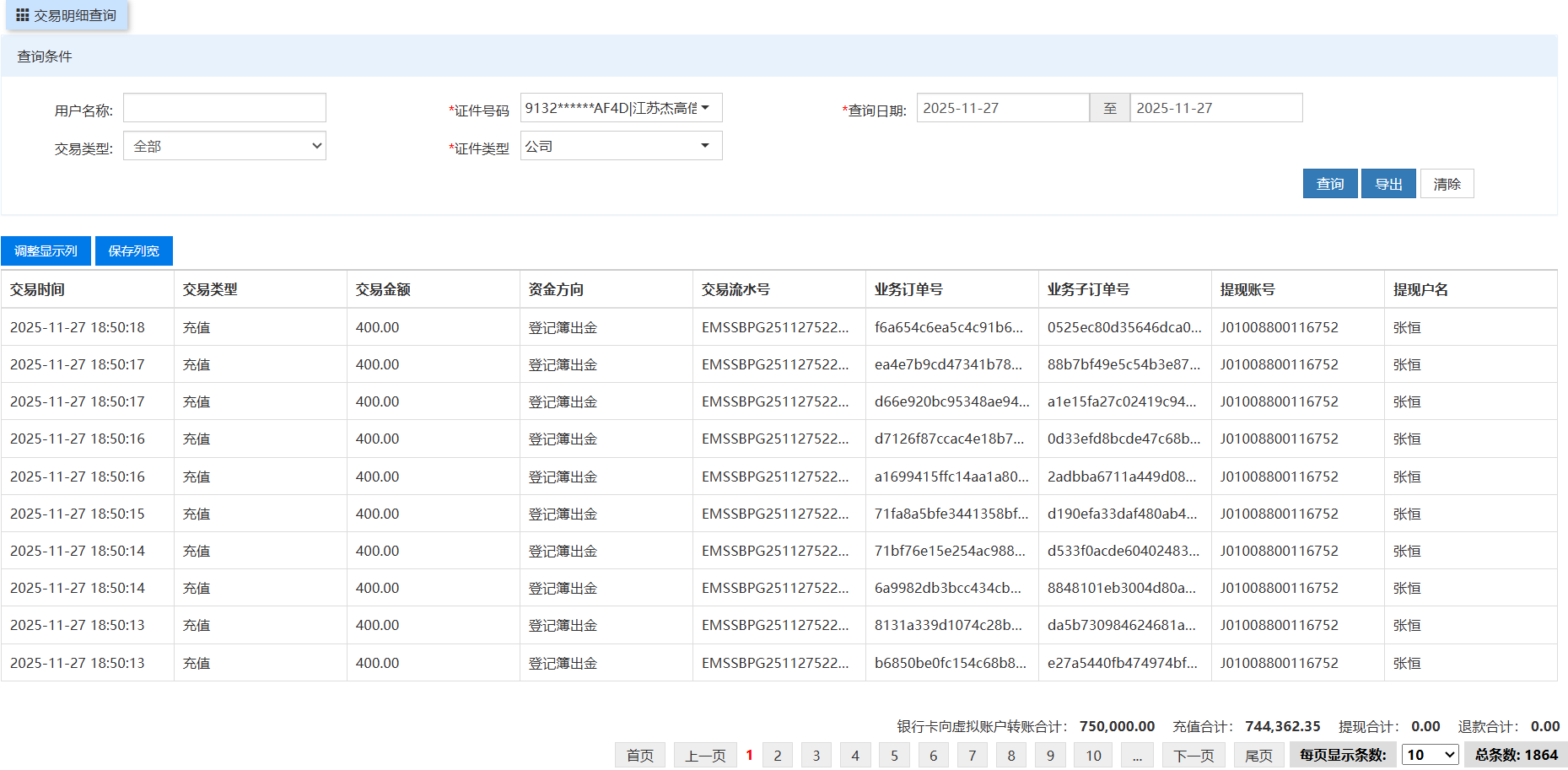The width and height of the screenshot is (1568, 770).
Task: Select the first row at 18:50:18
Action: (x=78, y=327)
